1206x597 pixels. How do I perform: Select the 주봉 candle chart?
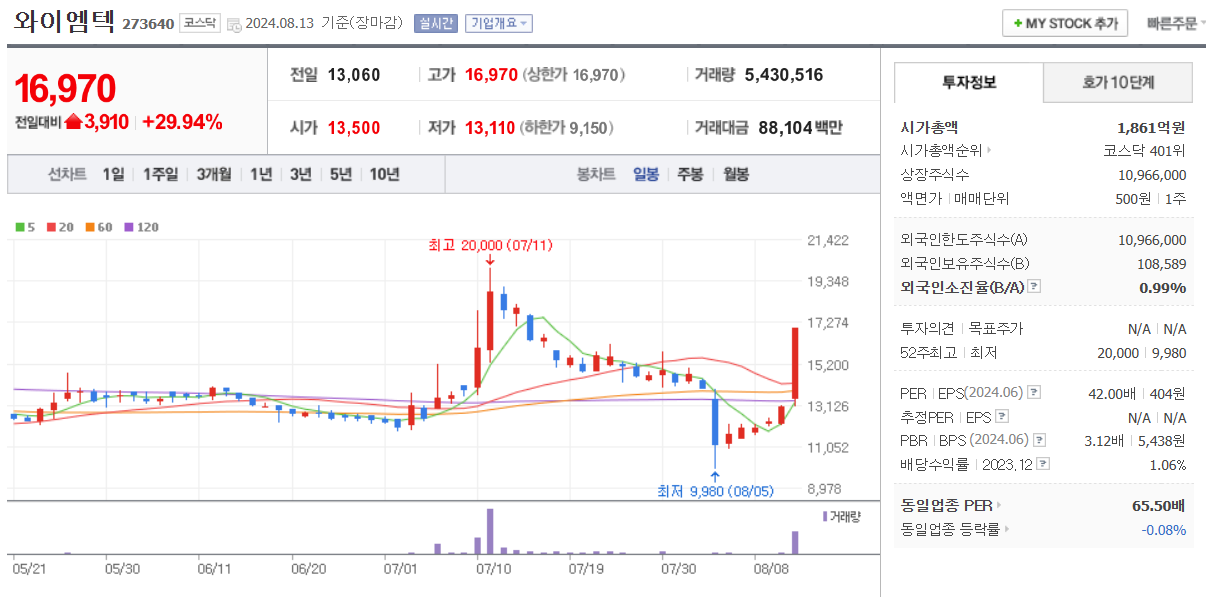(691, 174)
